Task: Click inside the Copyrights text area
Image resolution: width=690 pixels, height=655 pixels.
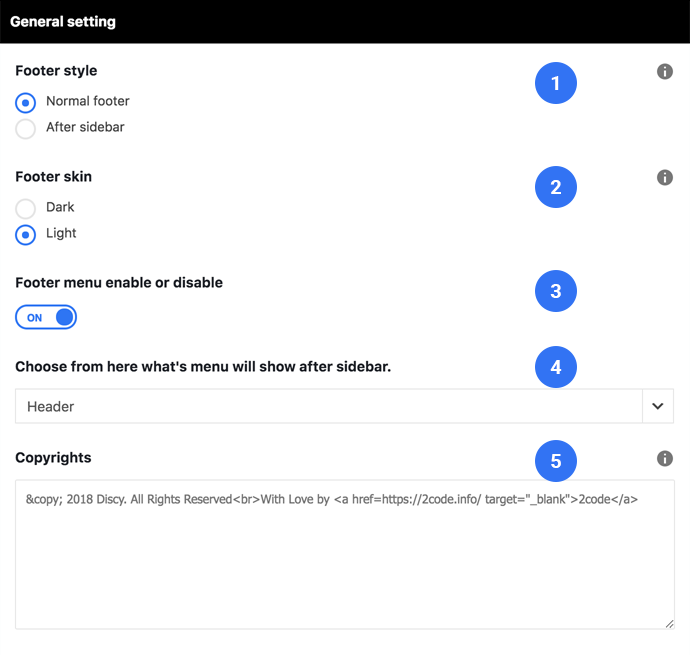Action: pyautogui.click(x=345, y=554)
